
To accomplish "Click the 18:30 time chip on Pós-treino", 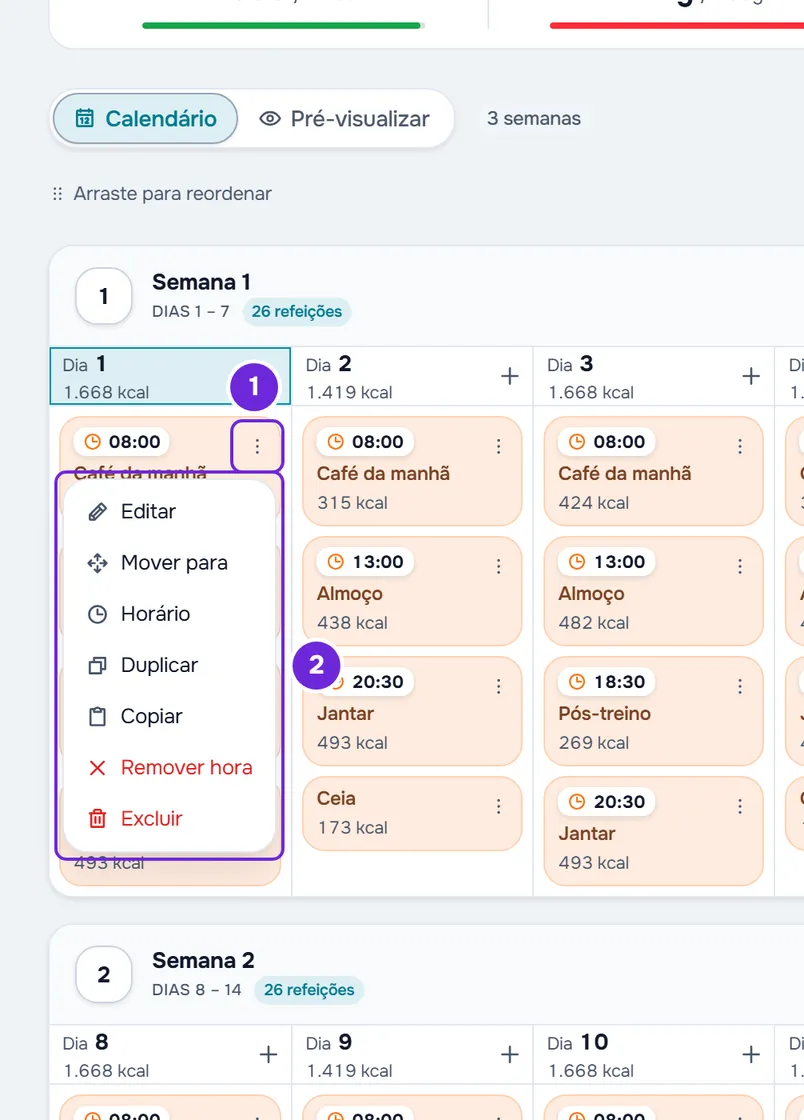I will tap(606, 681).
